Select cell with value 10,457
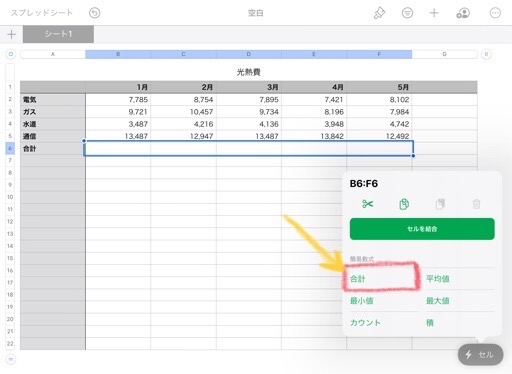Image resolution: width=512 pixels, height=374 pixels. [183, 112]
